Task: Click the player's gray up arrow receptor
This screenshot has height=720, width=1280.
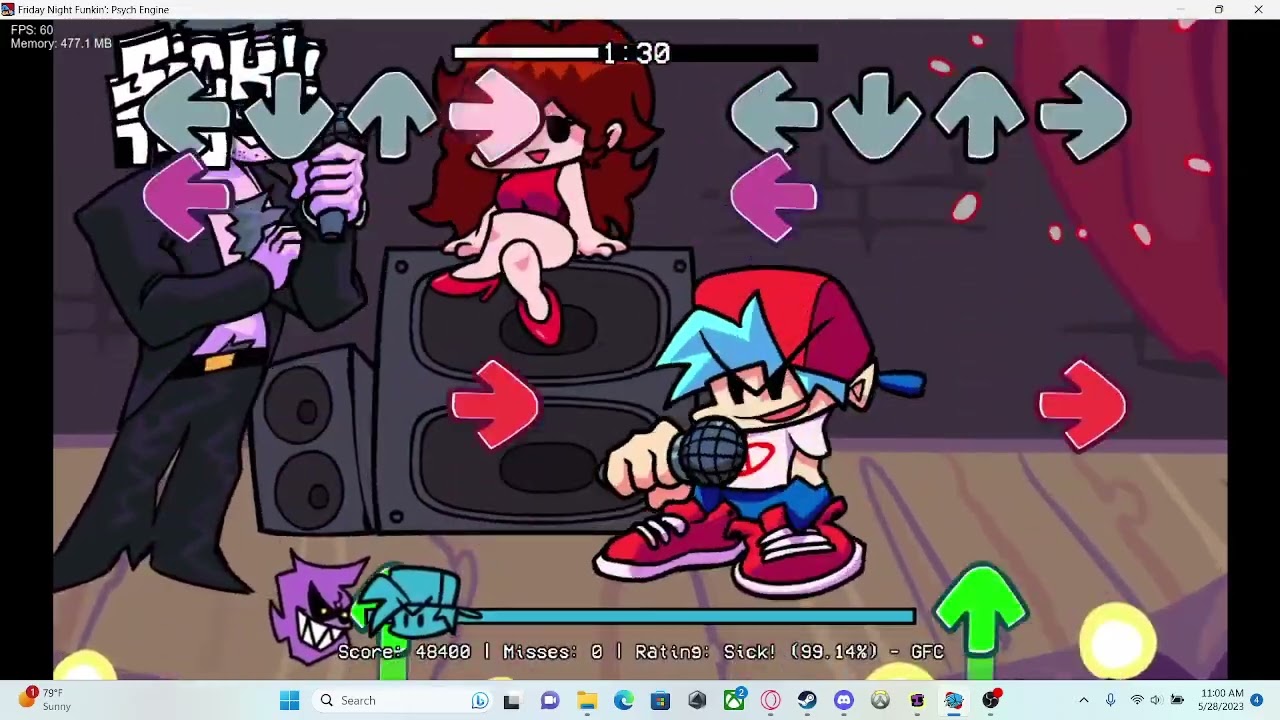Action: [979, 115]
